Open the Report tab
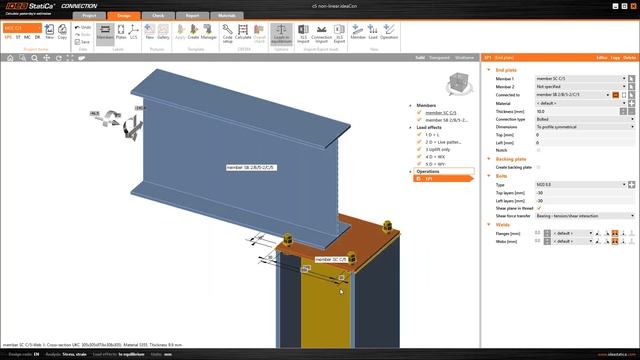Image resolution: width=640 pixels, height=360 pixels. click(192, 16)
